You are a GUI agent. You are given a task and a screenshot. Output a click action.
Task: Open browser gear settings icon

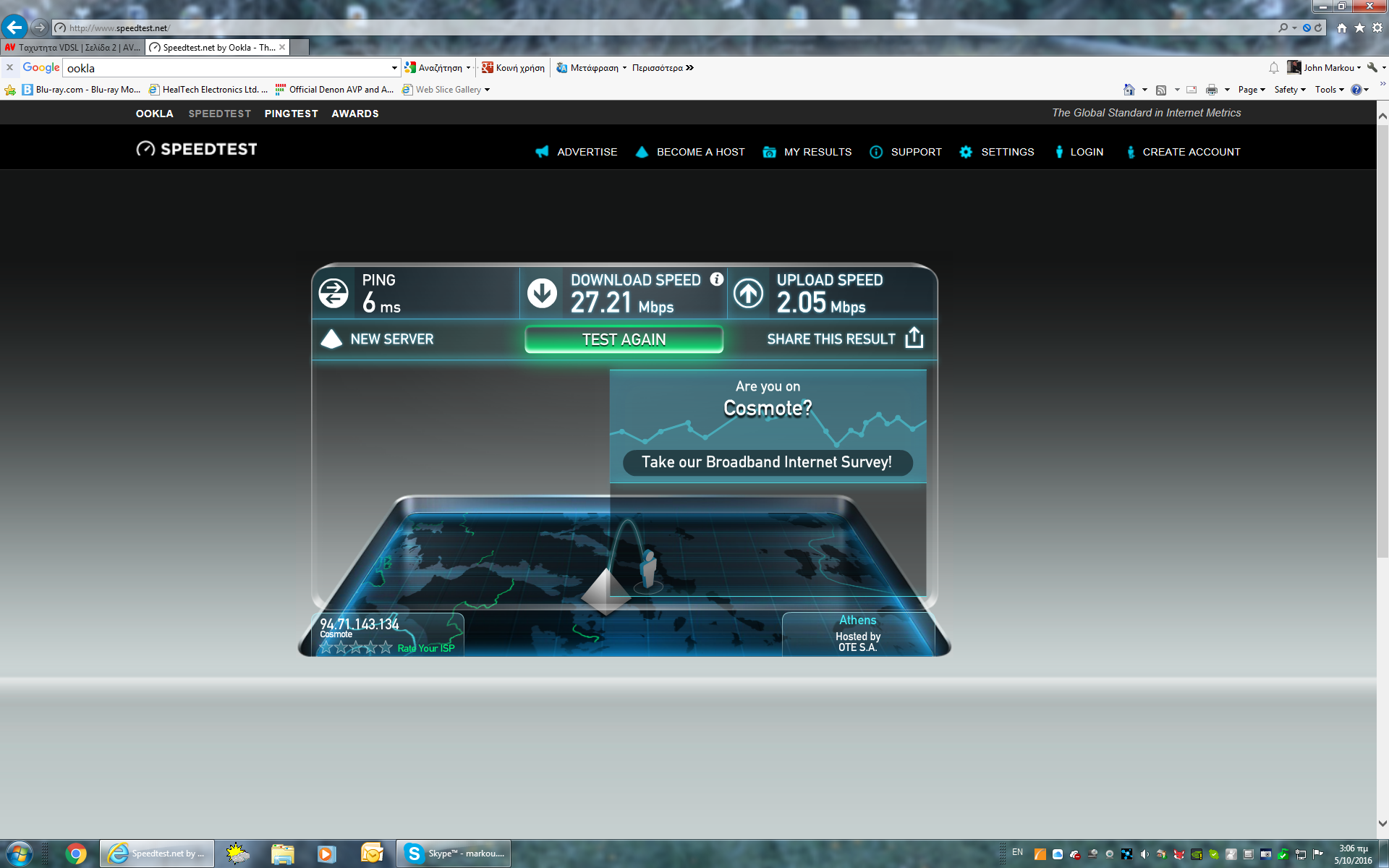[x=1377, y=27]
